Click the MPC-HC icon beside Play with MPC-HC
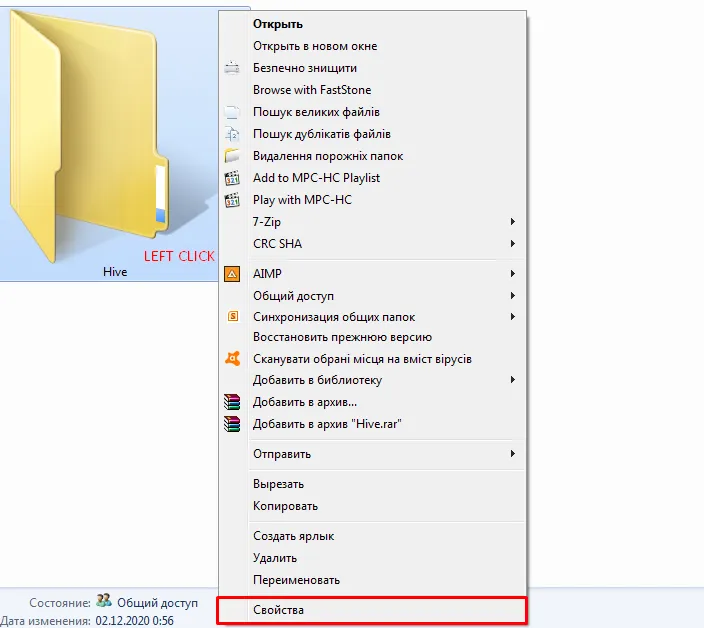Viewport: 704px width, 628px height. [x=232, y=200]
